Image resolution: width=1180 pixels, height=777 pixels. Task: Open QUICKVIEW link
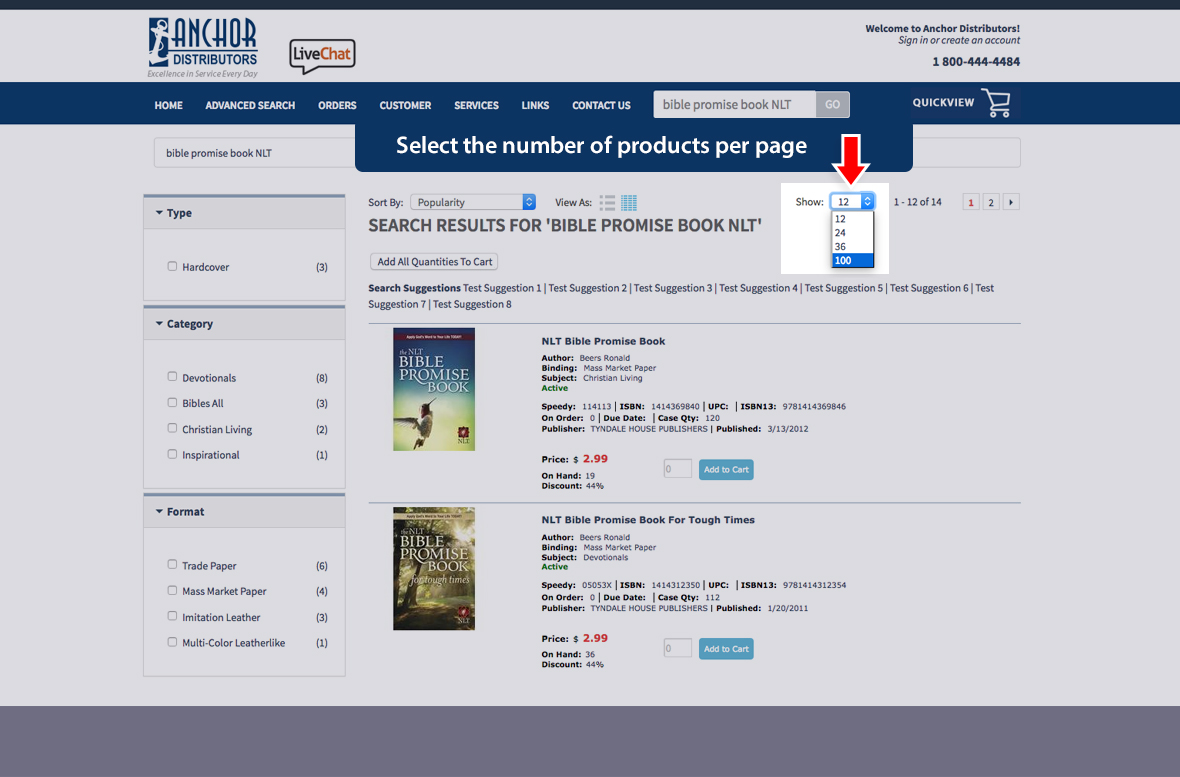coord(943,102)
